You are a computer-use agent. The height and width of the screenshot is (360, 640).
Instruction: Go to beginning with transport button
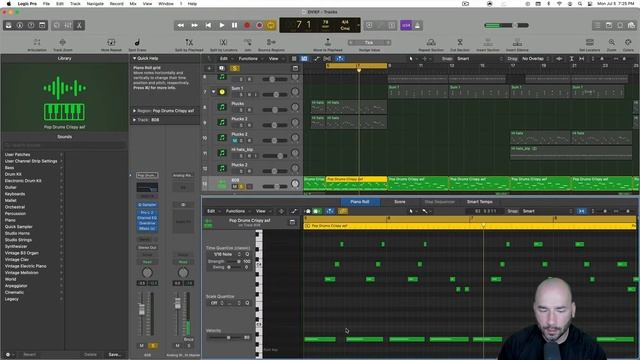pyautogui.click(x=208, y=25)
